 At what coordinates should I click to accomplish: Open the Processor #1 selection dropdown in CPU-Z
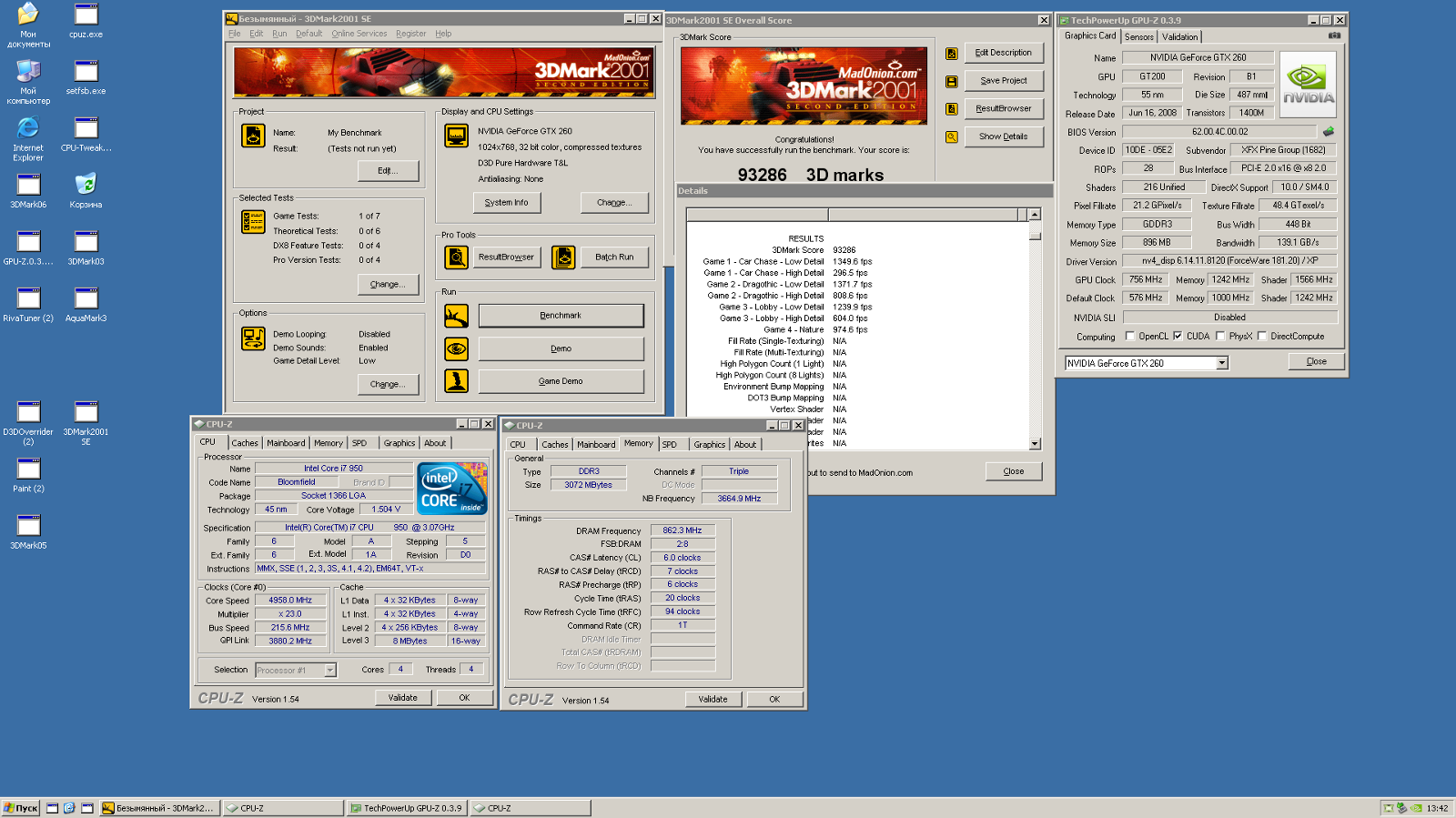coord(330,670)
